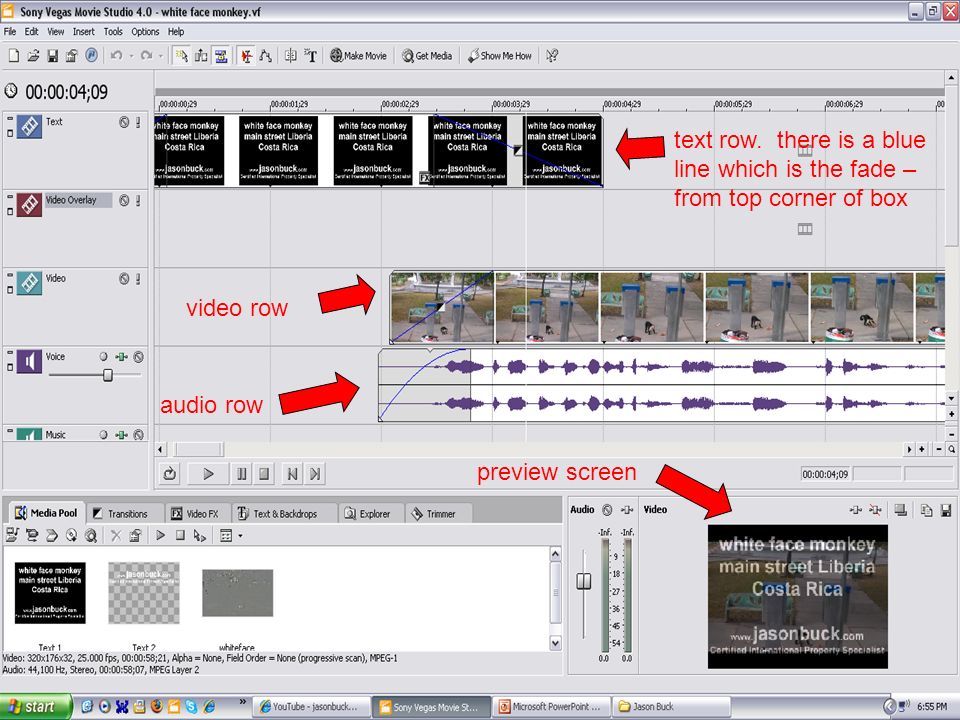
Task: Pause timeline playback
Action: pyautogui.click(x=242, y=474)
